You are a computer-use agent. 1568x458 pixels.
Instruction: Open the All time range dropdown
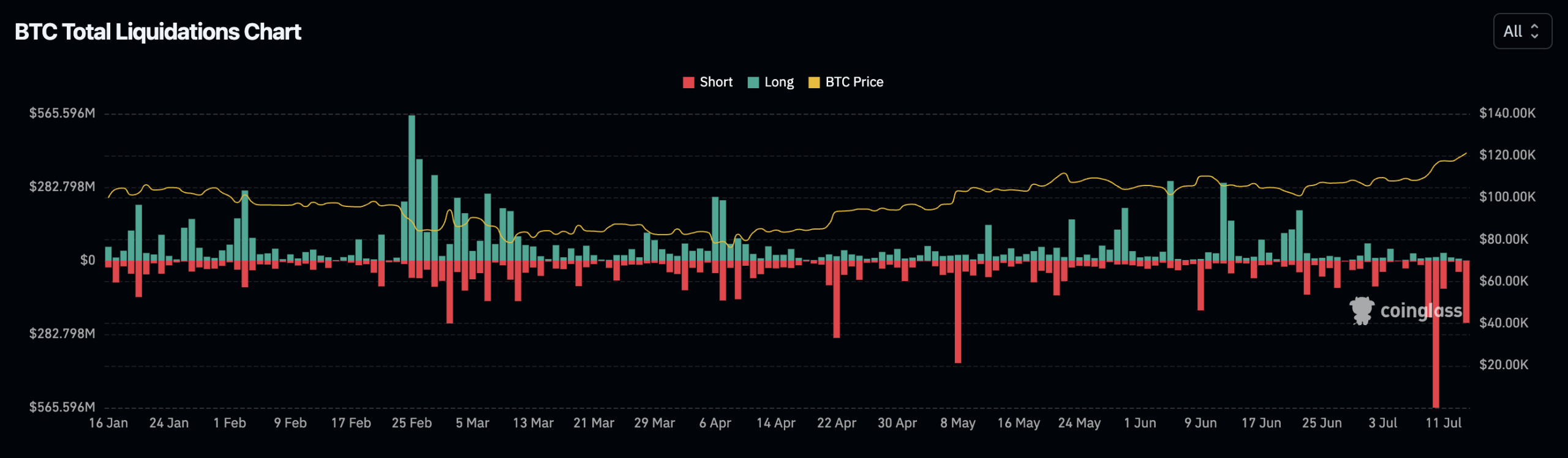[x=1522, y=31]
